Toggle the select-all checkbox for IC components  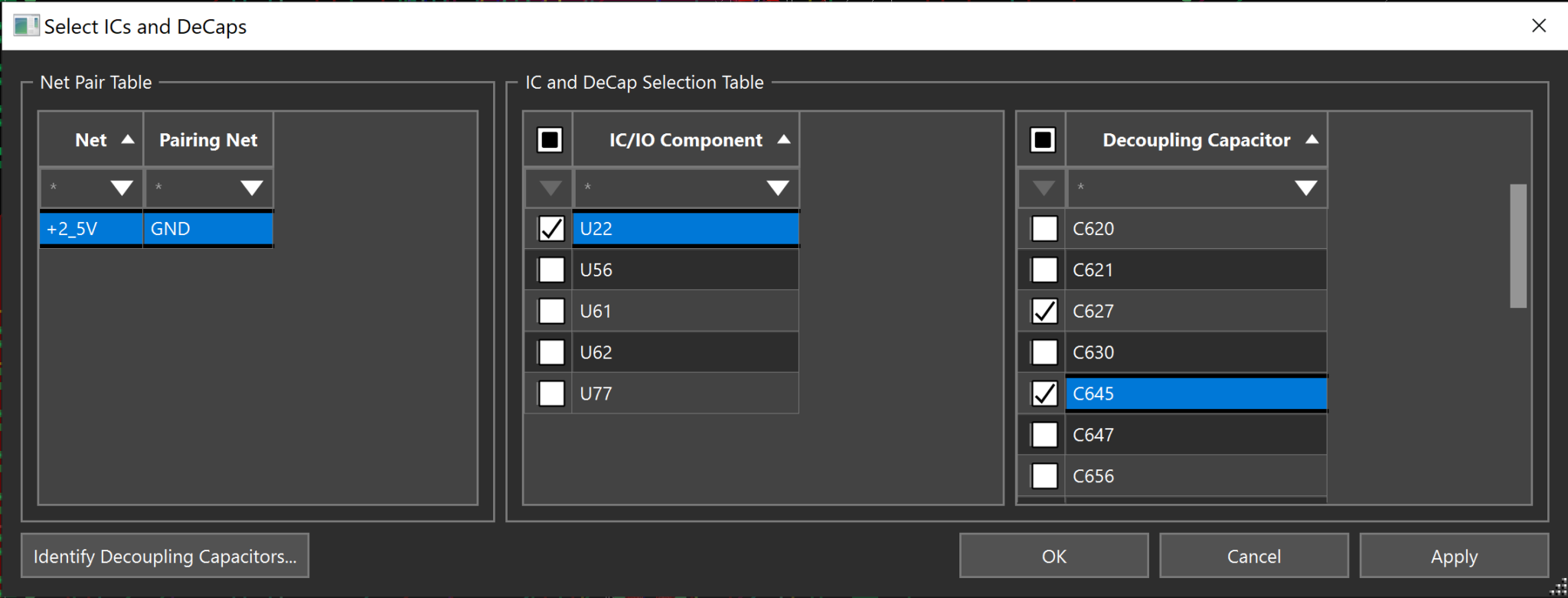(548, 139)
